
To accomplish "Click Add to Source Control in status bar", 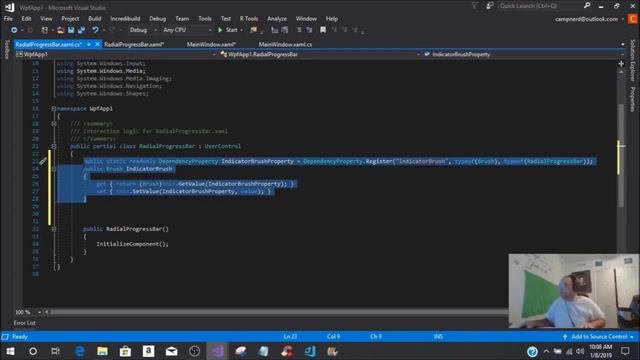I will pyautogui.click(x=599, y=337).
